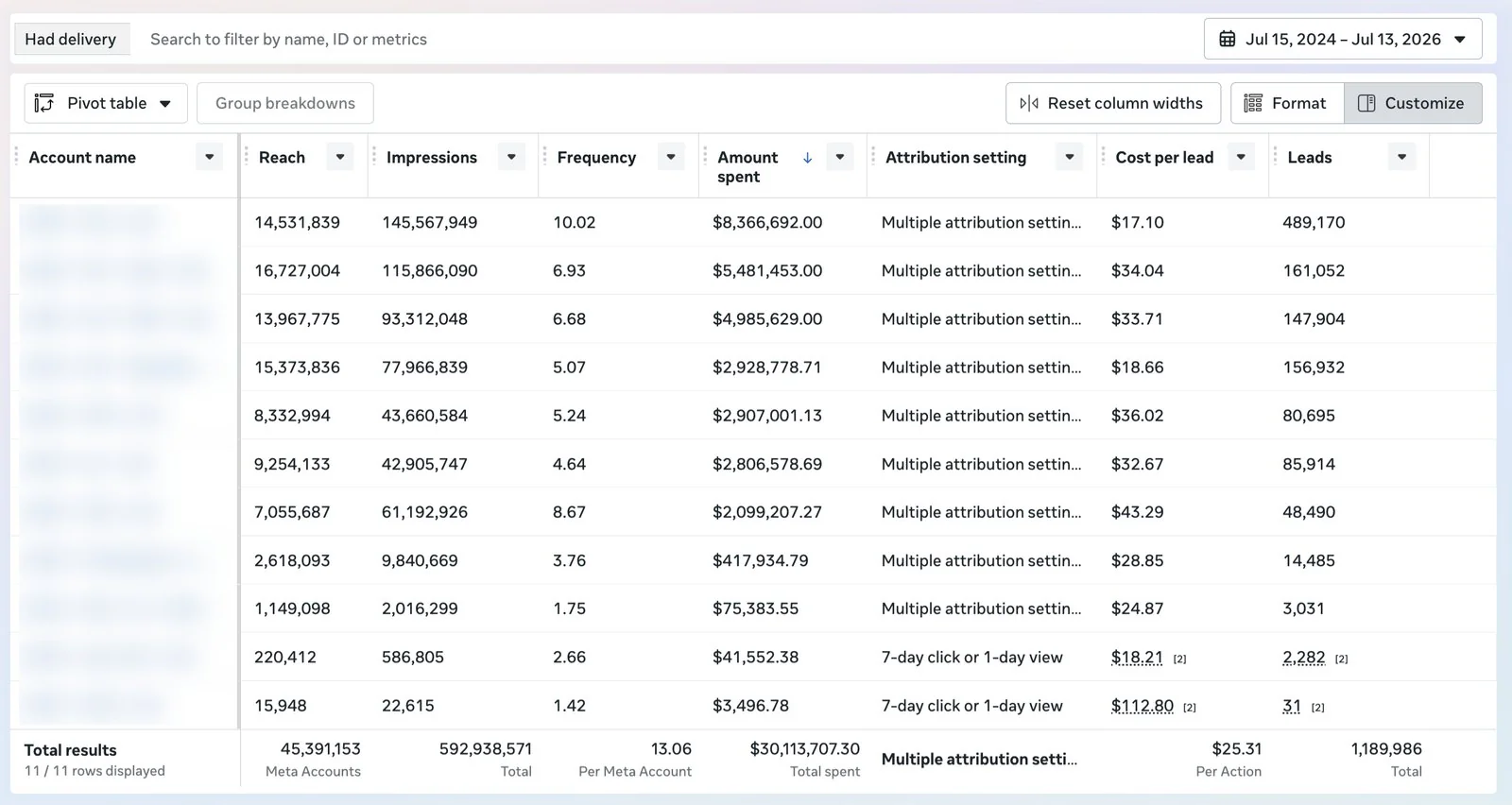The width and height of the screenshot is (1512, 805).
Task: Click the Impressions column header
Action: tap(432, 157)
